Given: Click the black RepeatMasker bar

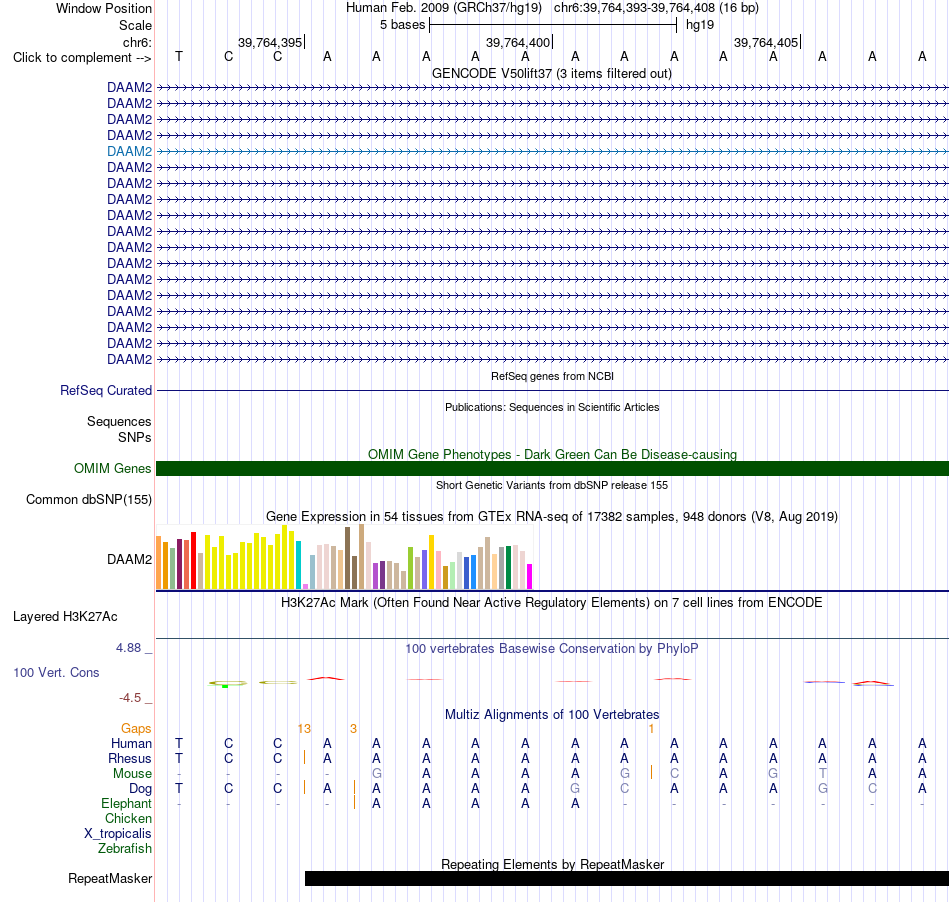Looking at the screenshot, I should tap(626, 878).
